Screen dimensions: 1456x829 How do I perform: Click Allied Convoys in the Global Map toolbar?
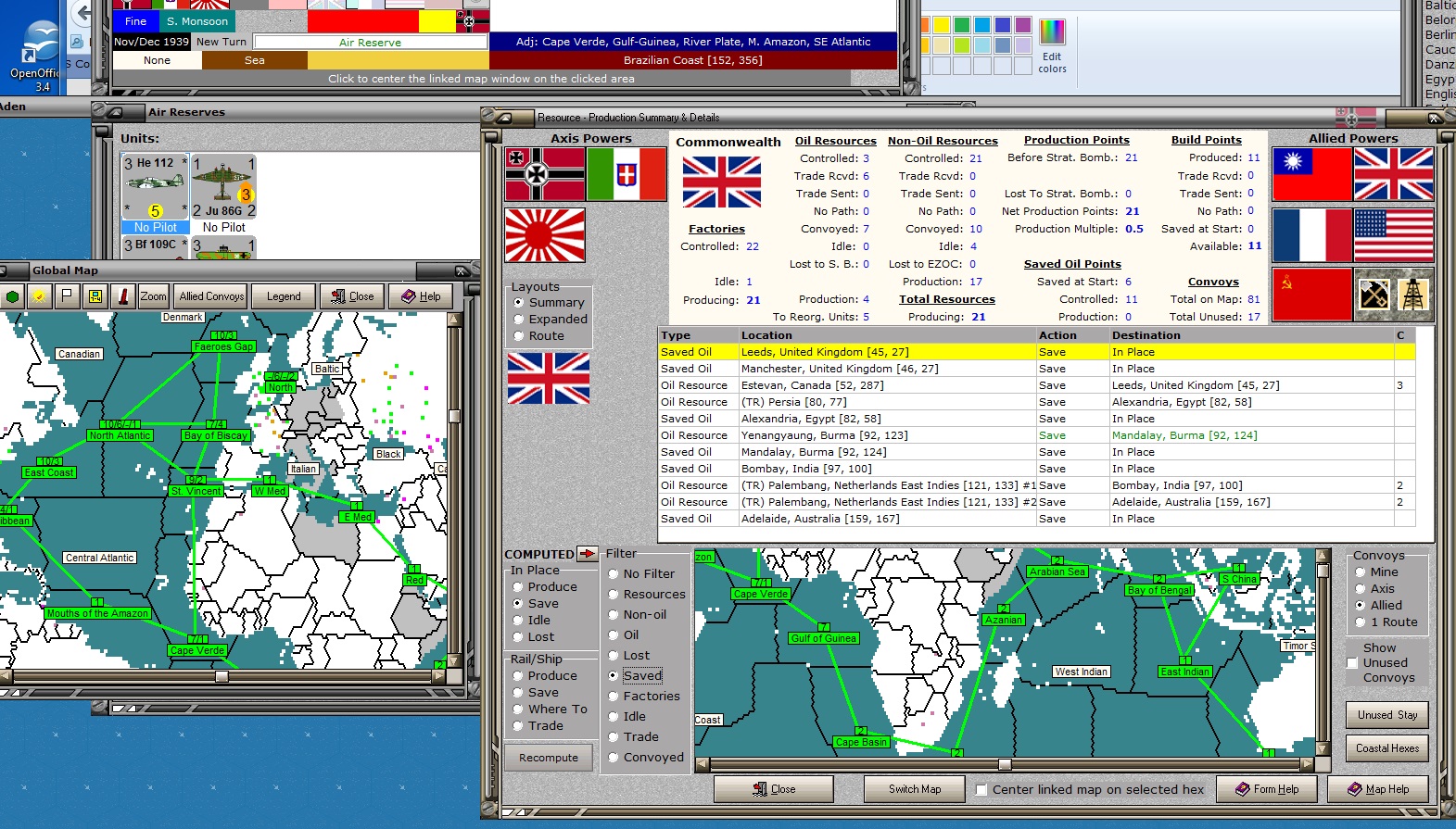coord(211,296)
